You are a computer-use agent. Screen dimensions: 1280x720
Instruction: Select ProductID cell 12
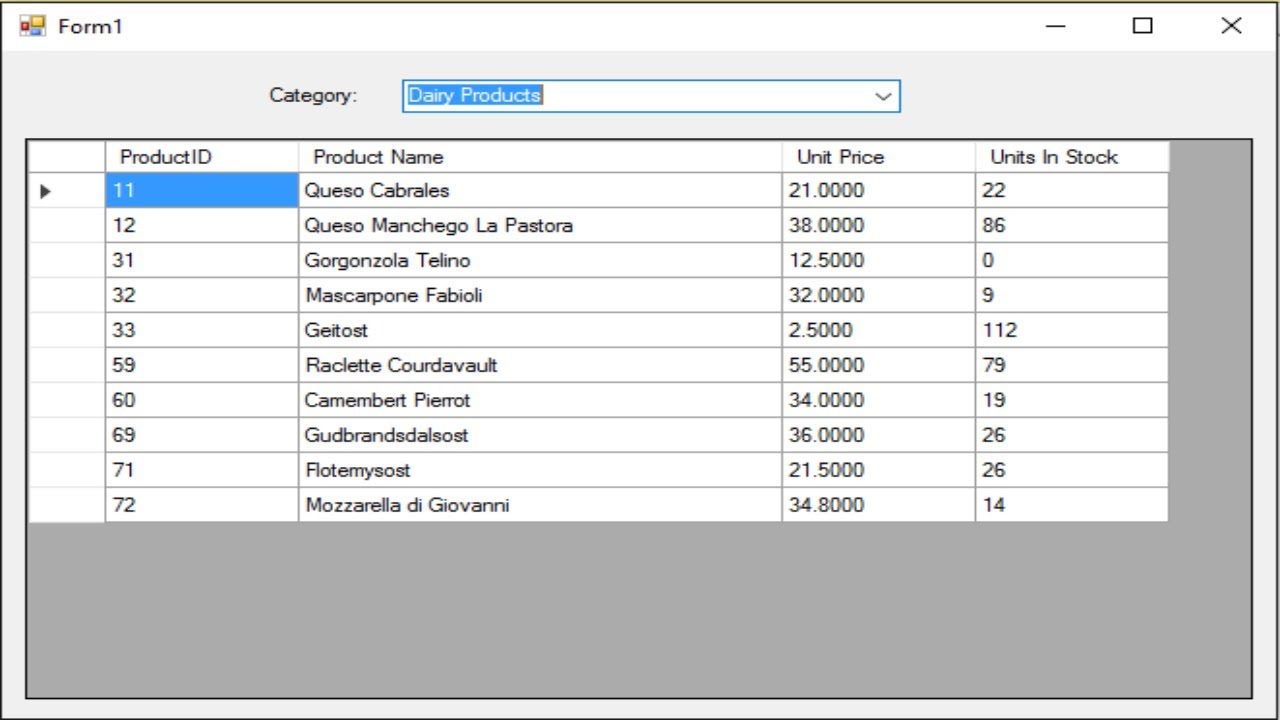tap(202, 225)
